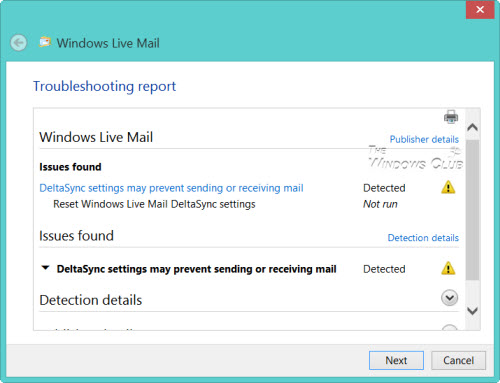Click the Cancel button
The height and width of the screenshot is (383, 500).
(458, 360)
